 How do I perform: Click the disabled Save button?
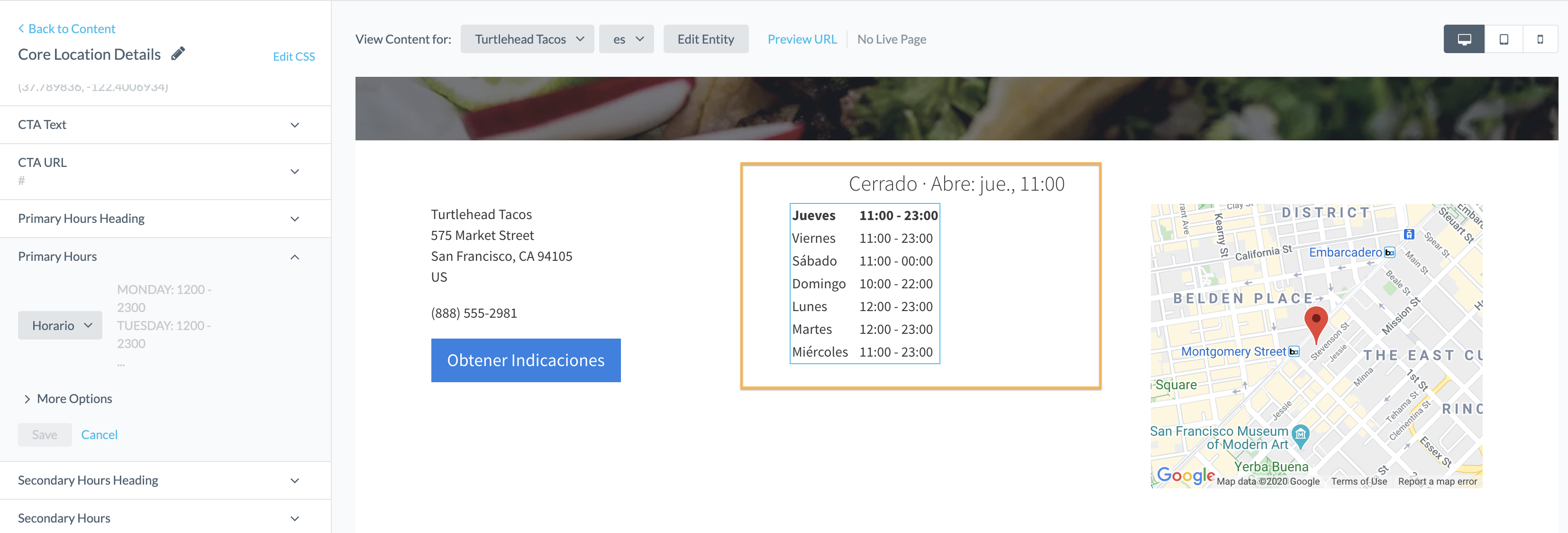click(x=45, y=434)
